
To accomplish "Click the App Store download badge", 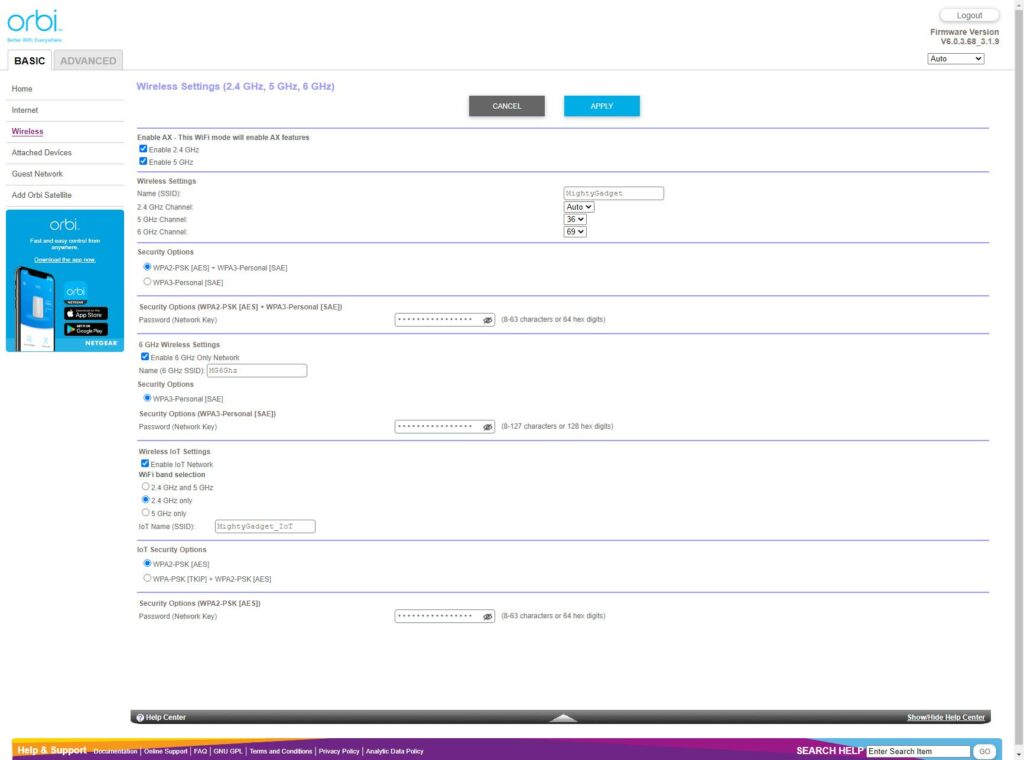I will pos(86,314).
